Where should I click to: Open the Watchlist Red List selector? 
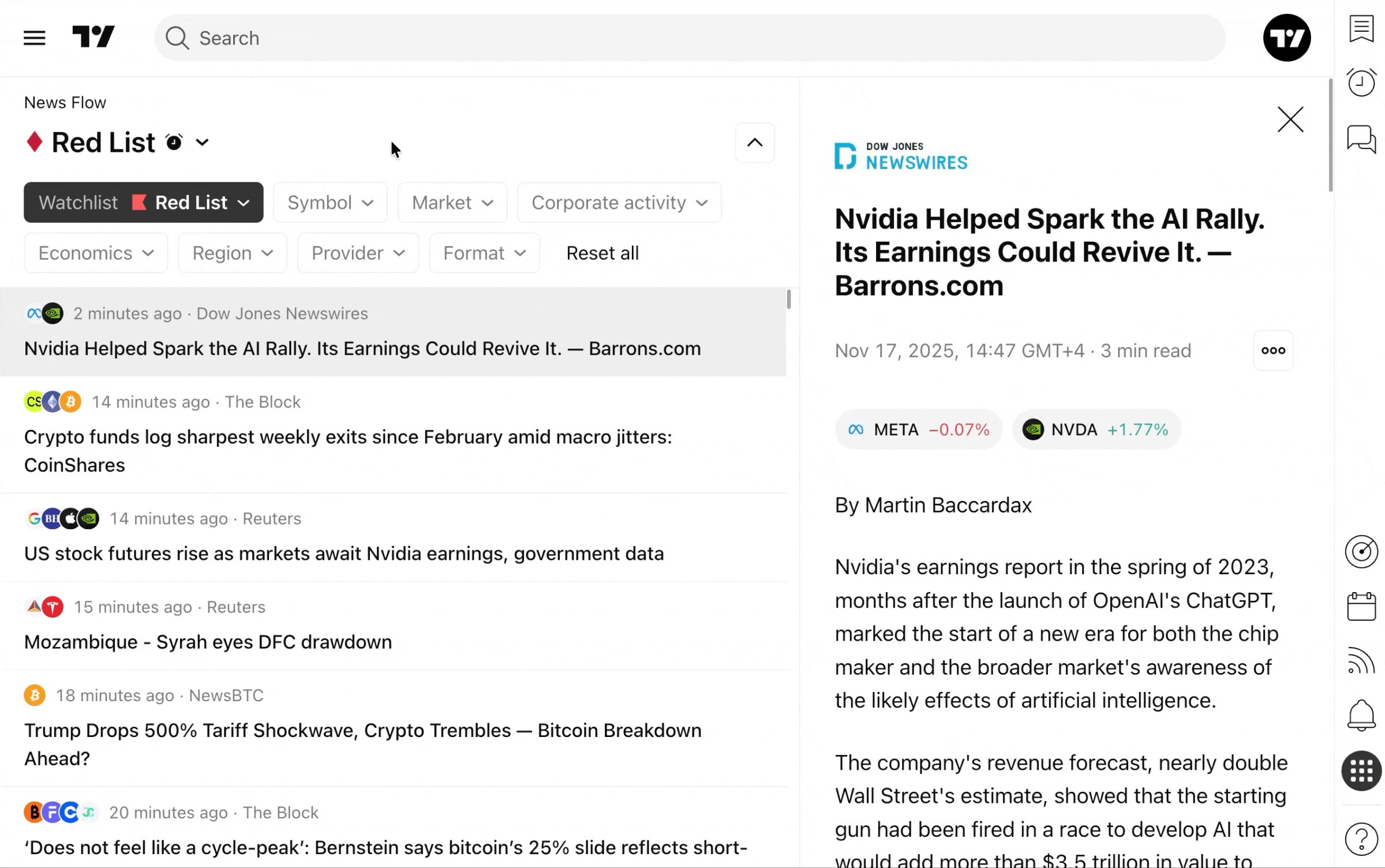[143, 203]
